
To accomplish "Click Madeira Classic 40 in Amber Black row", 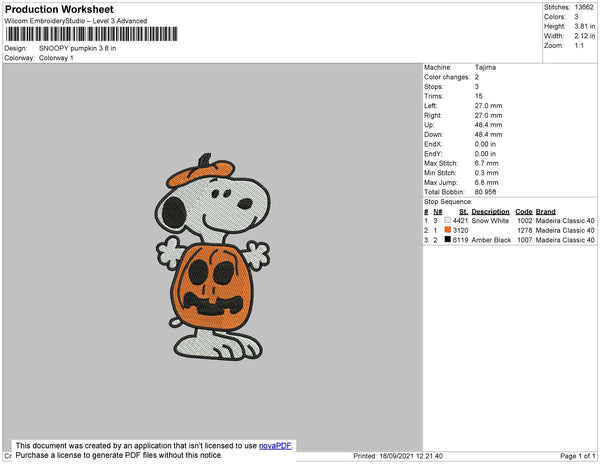I will (565, 240).
